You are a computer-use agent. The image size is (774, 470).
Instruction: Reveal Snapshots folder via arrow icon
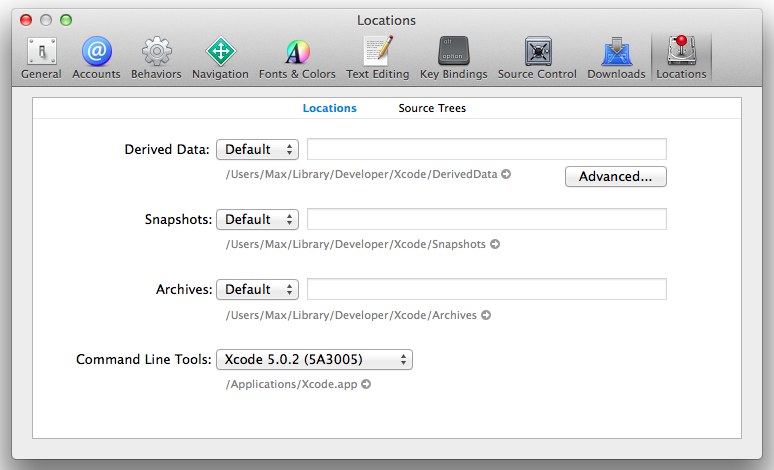pyautogui.click(x=495, y=244)
